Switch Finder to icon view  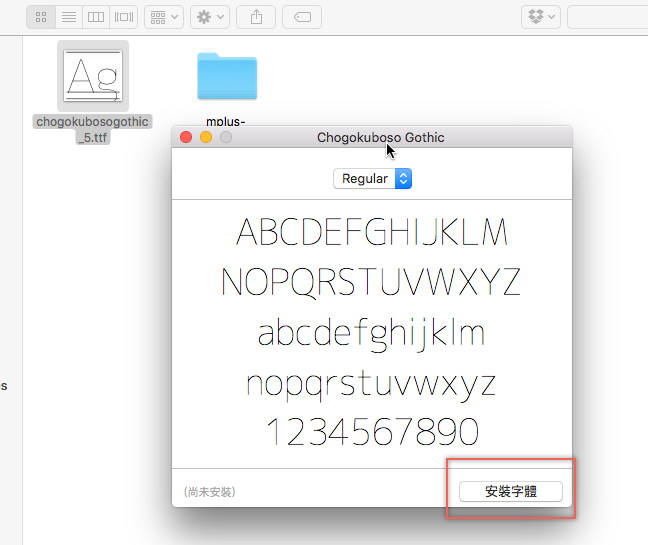(41, 17)
